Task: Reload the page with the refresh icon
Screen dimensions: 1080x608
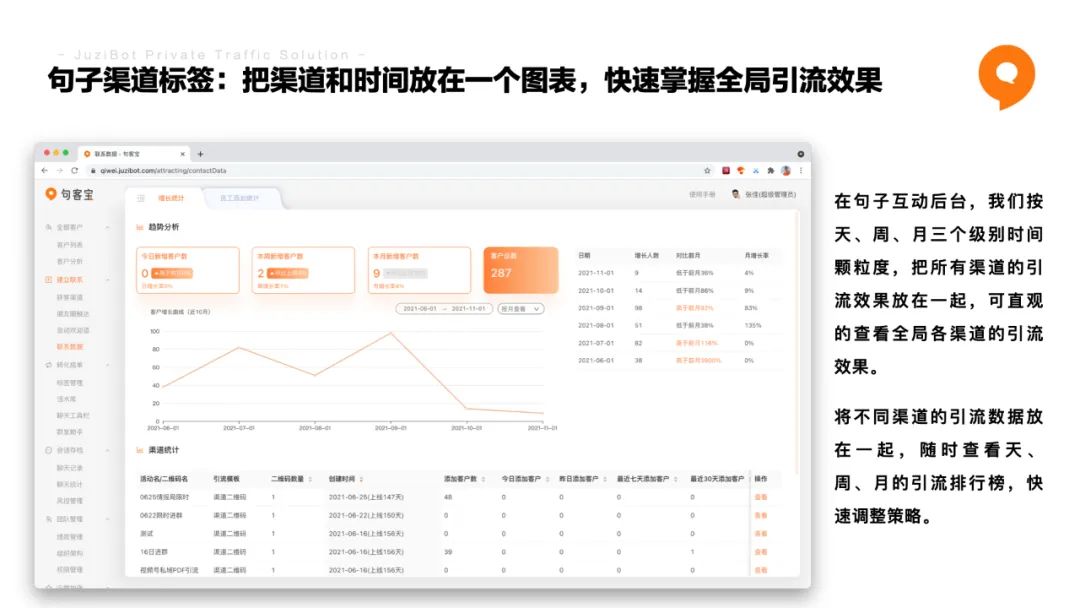Action: coord(74,171)
